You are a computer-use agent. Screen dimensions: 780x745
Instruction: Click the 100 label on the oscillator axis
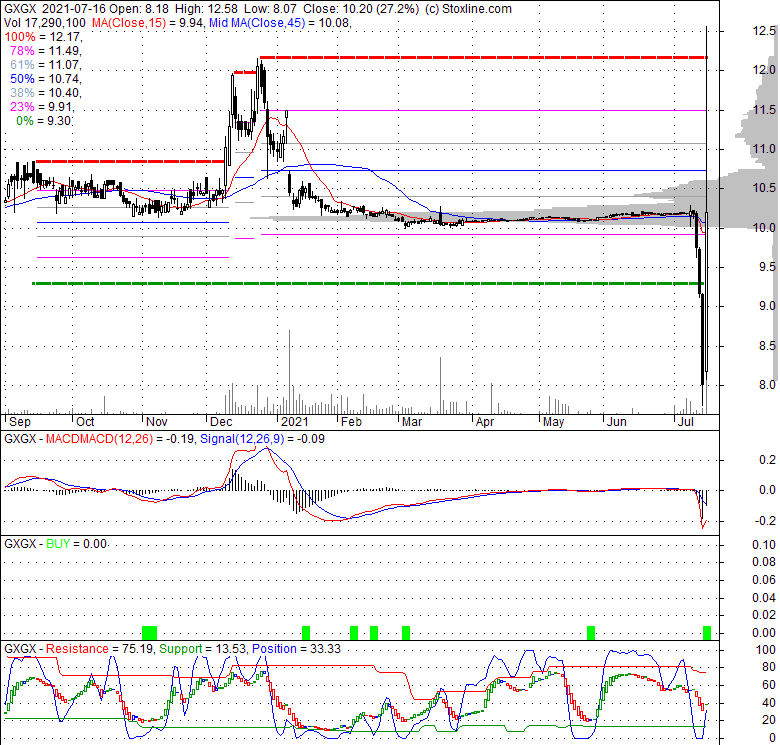point(766,650)
